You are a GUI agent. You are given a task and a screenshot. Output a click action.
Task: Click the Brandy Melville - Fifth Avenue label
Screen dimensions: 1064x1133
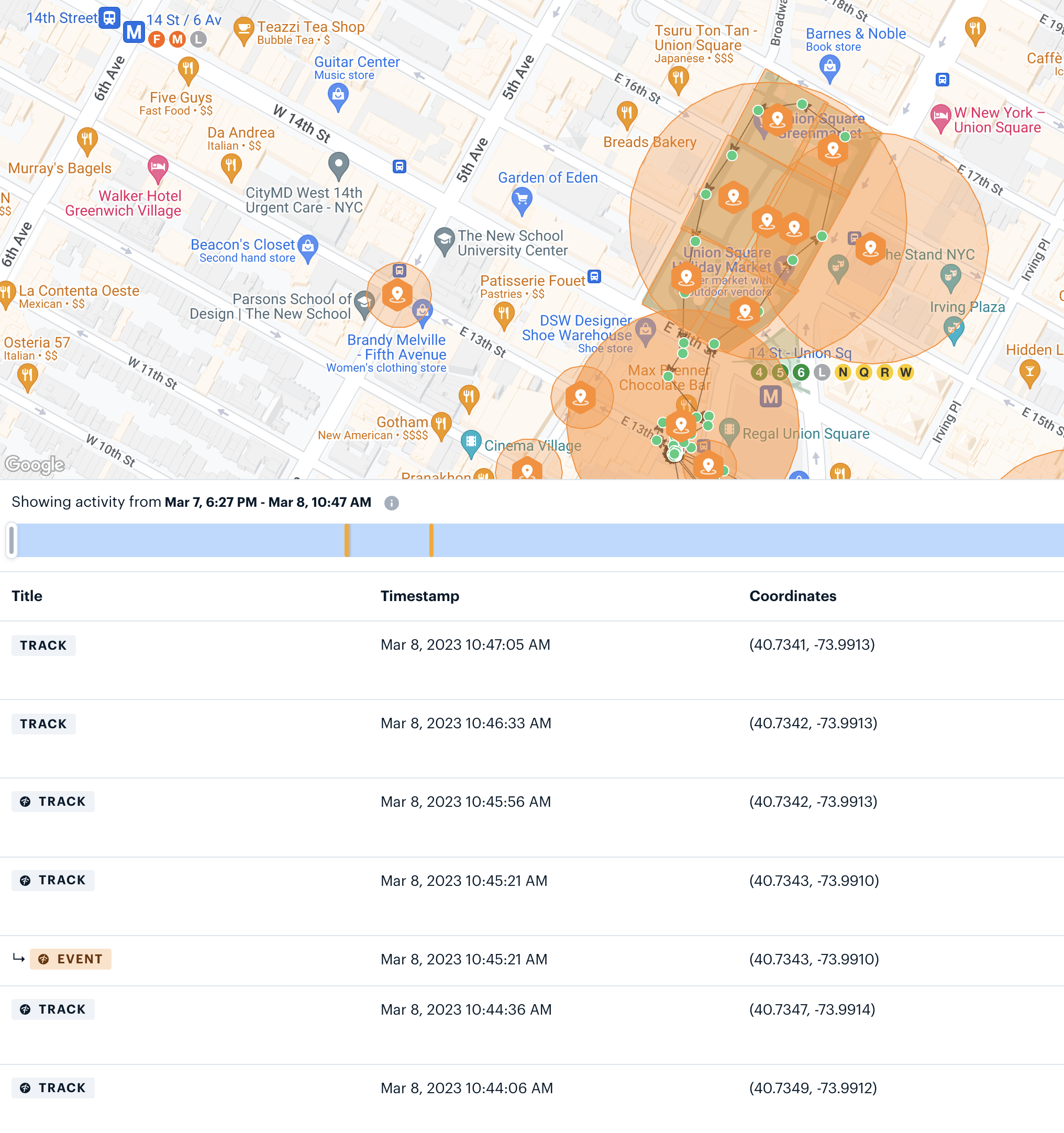coord(396,347)
